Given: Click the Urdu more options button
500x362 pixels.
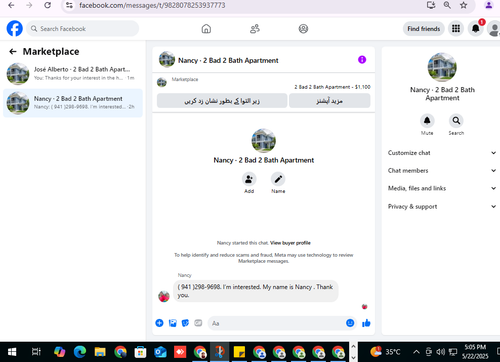Looking at the screenshot, I should coord(329,101).
